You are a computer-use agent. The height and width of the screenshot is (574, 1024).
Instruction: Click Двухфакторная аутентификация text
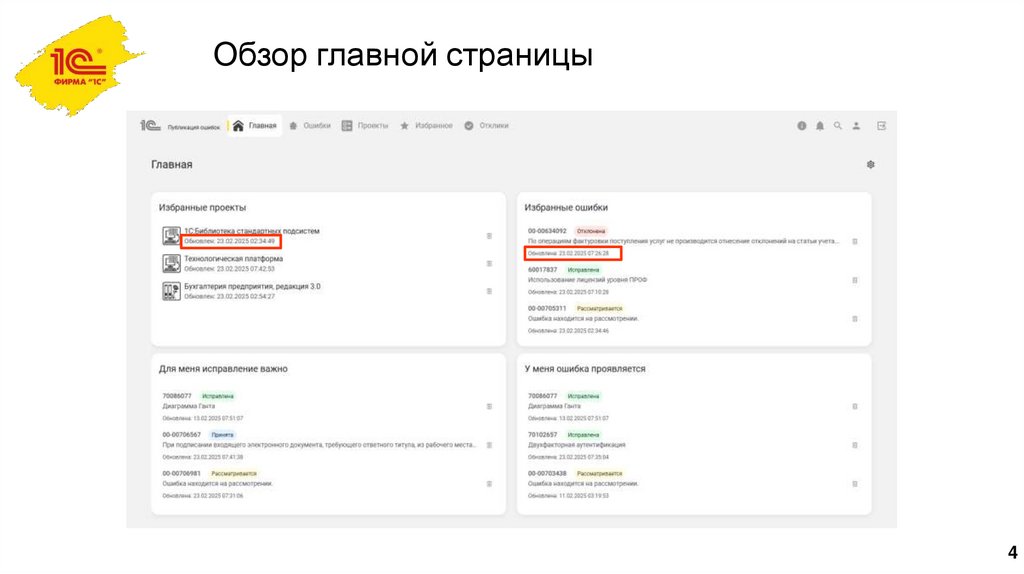tap(577, 445)
